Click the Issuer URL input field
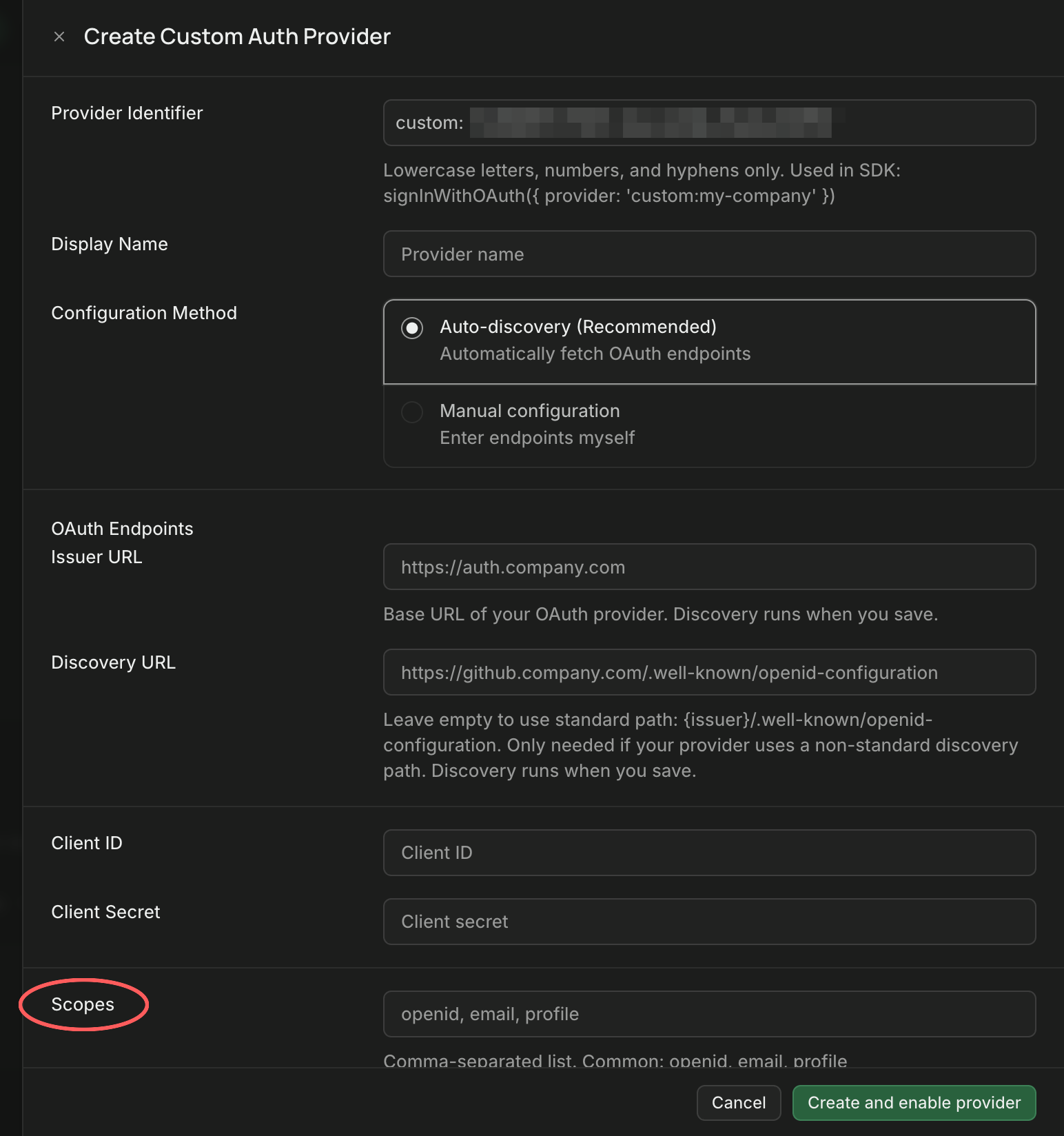 (709, 567)
